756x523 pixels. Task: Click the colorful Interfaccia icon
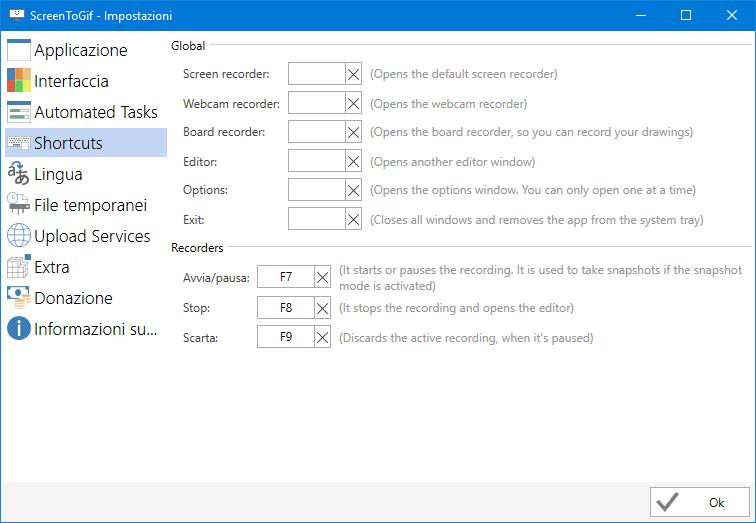point(19,80)
